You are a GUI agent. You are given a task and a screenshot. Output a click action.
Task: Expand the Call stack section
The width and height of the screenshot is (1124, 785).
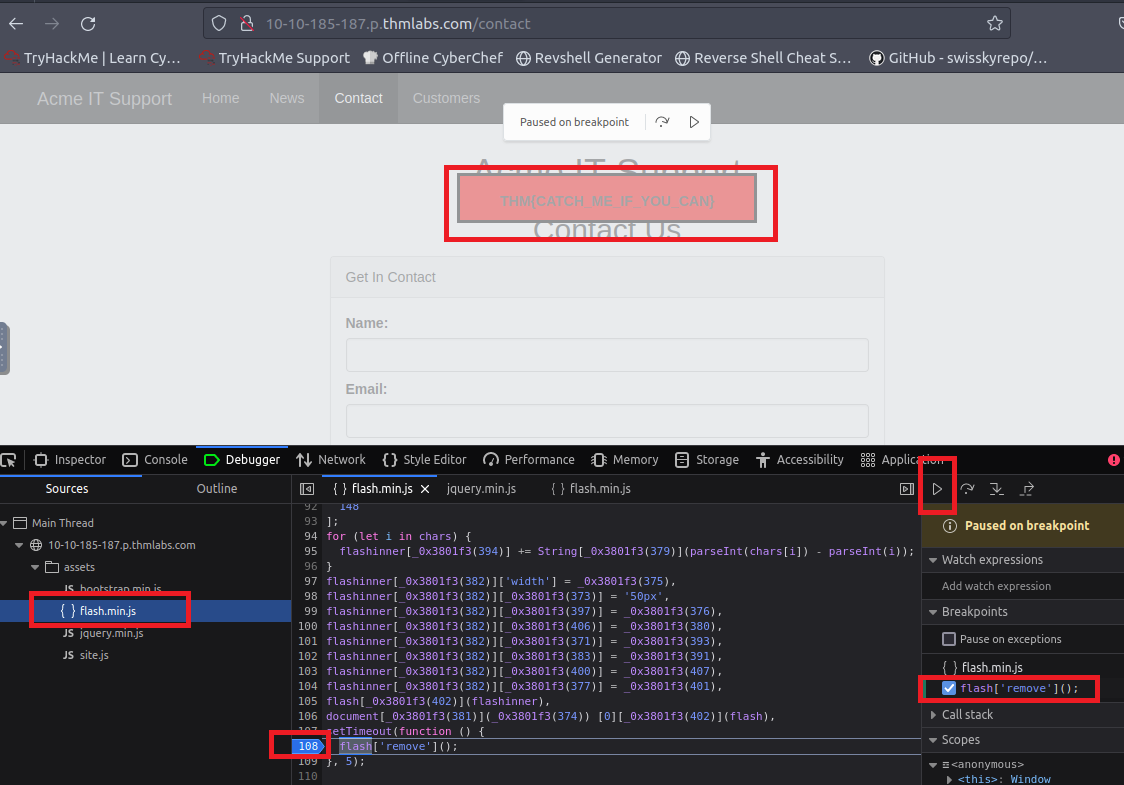[967, 715]
